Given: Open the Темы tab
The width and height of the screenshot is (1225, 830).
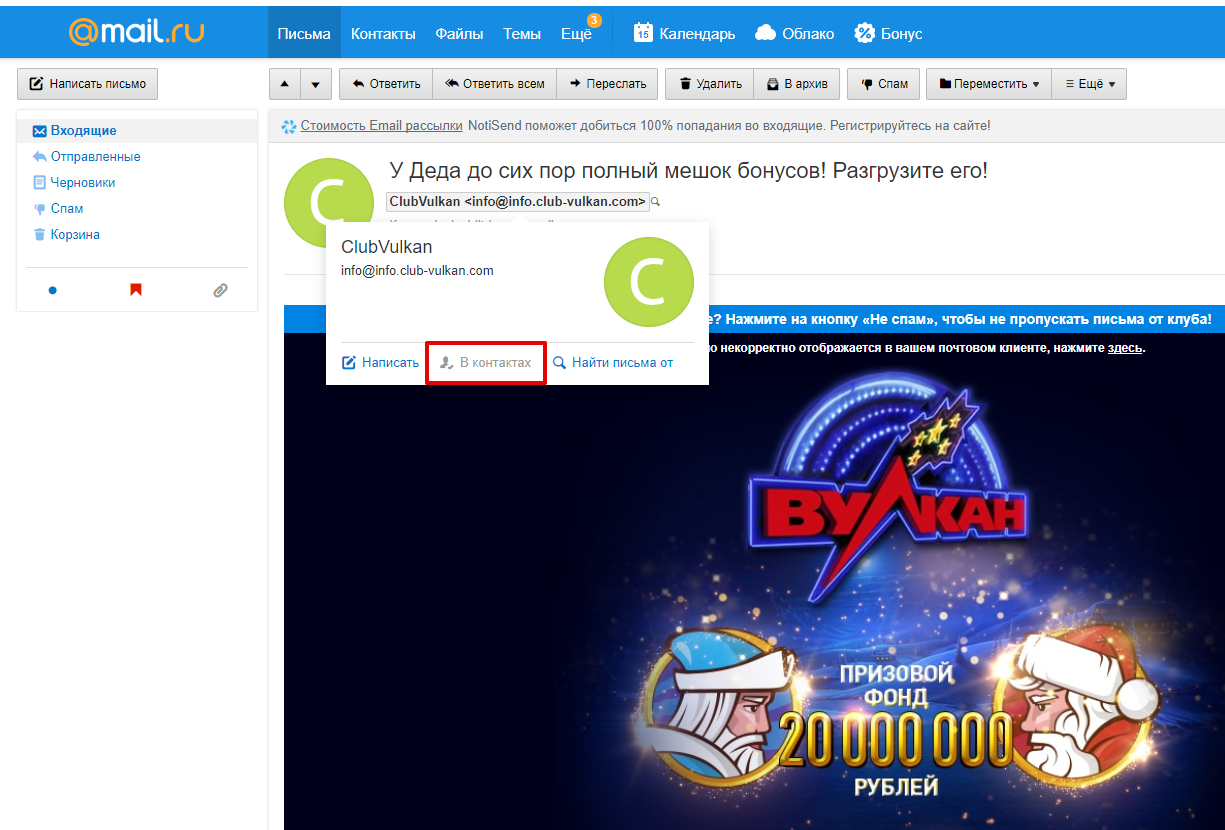Looking at the screenshot, I should [522, 33].
